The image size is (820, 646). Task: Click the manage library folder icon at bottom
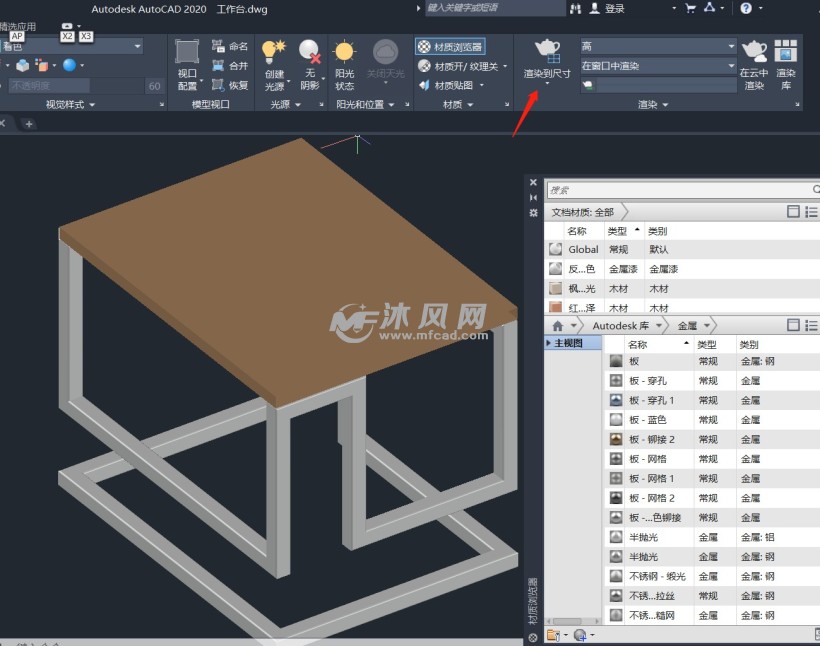pos(553,635)
